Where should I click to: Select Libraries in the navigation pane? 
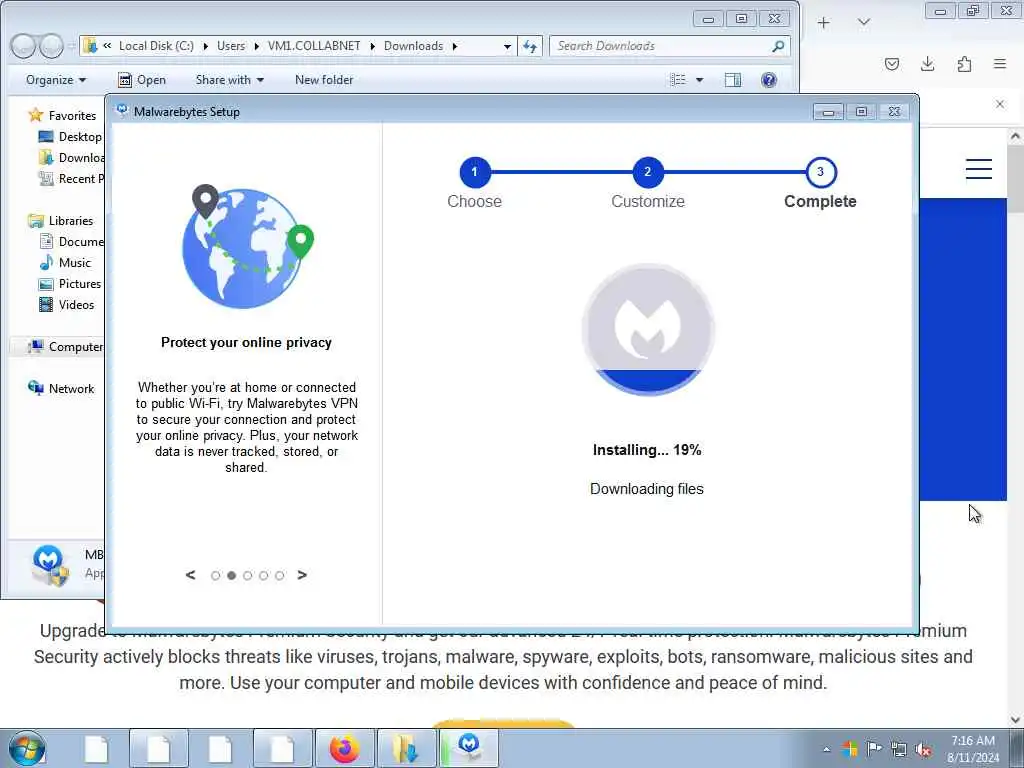(x=61, y=221)
